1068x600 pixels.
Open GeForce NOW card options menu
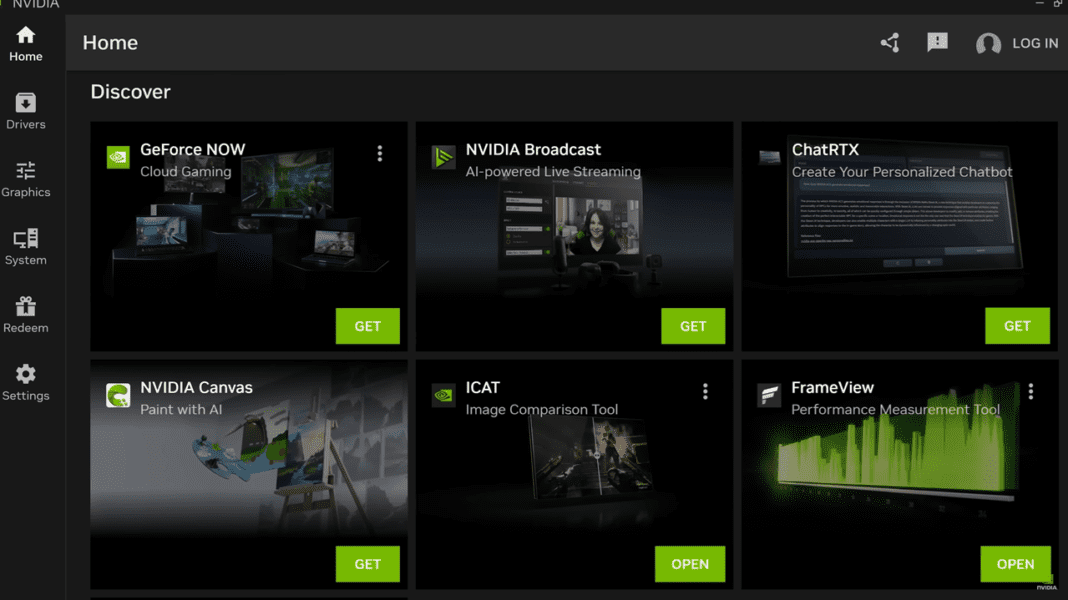tap(380, 153)
